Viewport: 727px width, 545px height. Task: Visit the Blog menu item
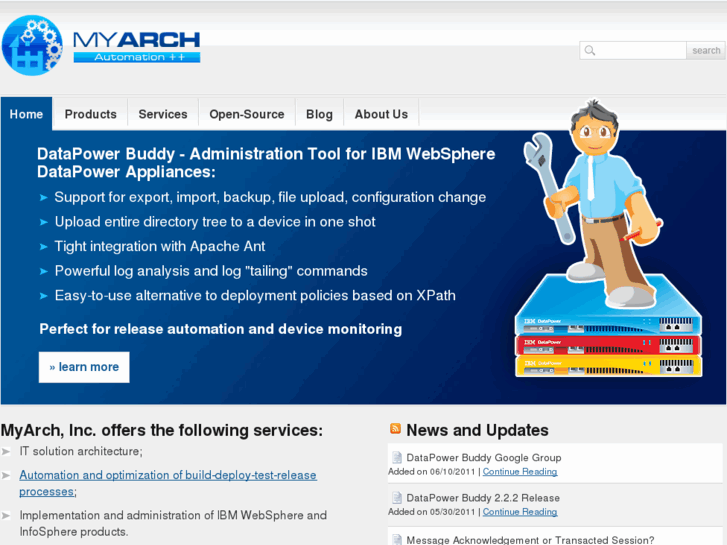(319, 114)
